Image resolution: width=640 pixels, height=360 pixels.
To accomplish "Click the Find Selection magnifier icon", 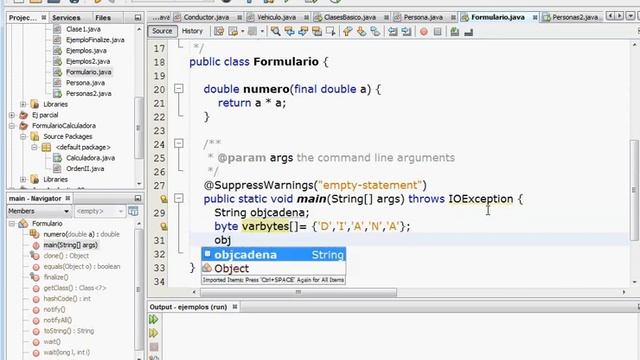I will point(276,31).
